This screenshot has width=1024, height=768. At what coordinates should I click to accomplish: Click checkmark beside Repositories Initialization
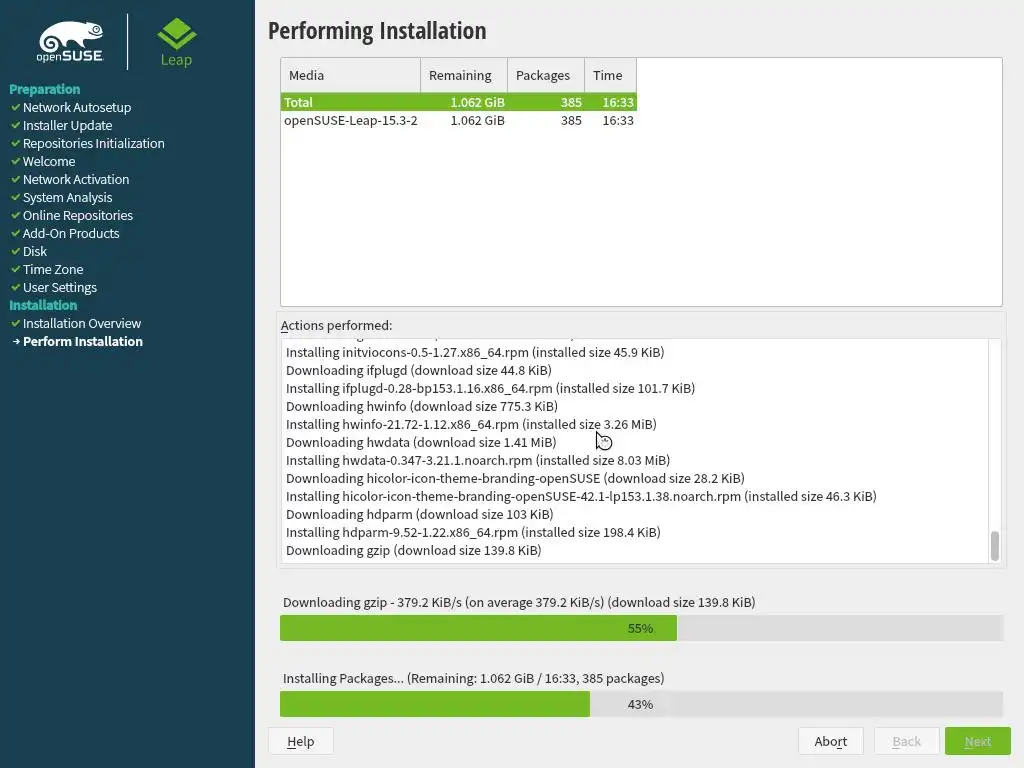(x=16, y=143)
